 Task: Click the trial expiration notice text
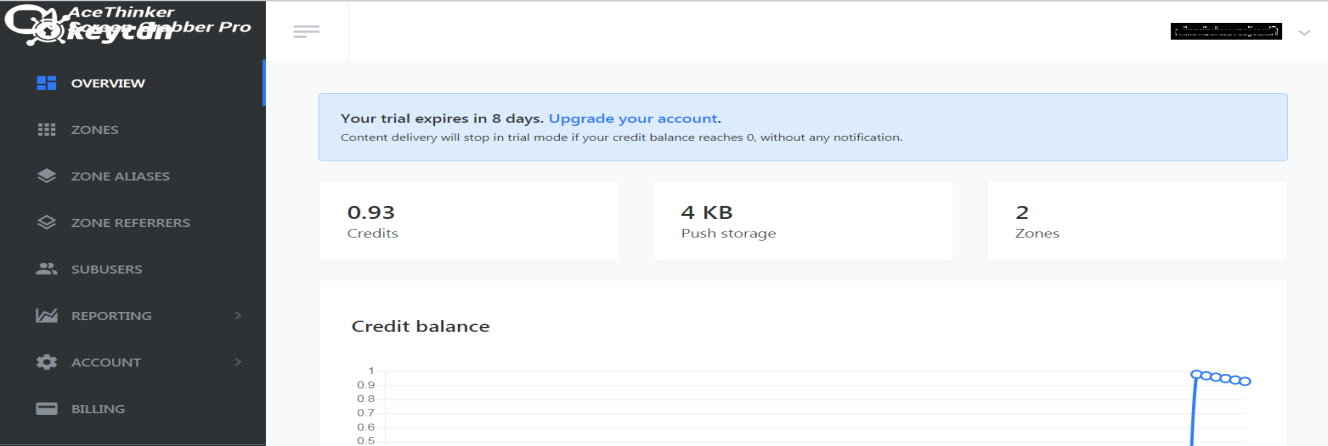(x=442, y=118)
